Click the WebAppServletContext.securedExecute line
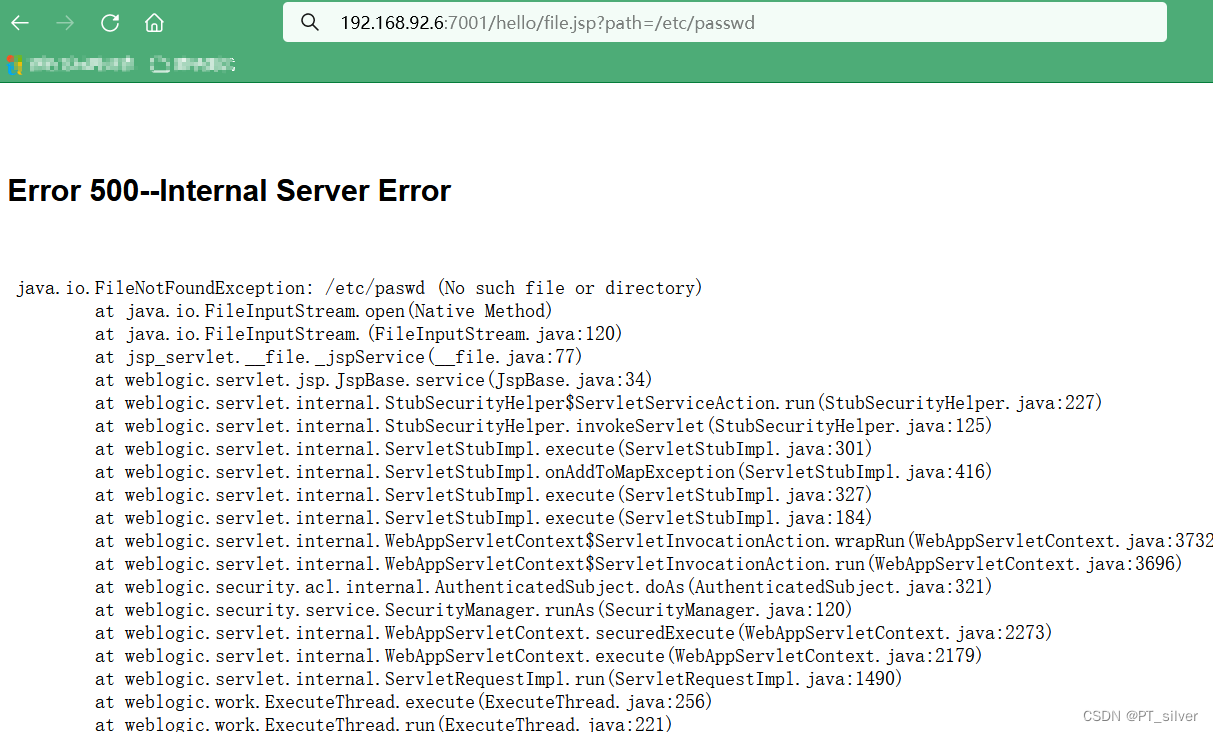This screenshot has height=732, width=1213. pos(574,633)
